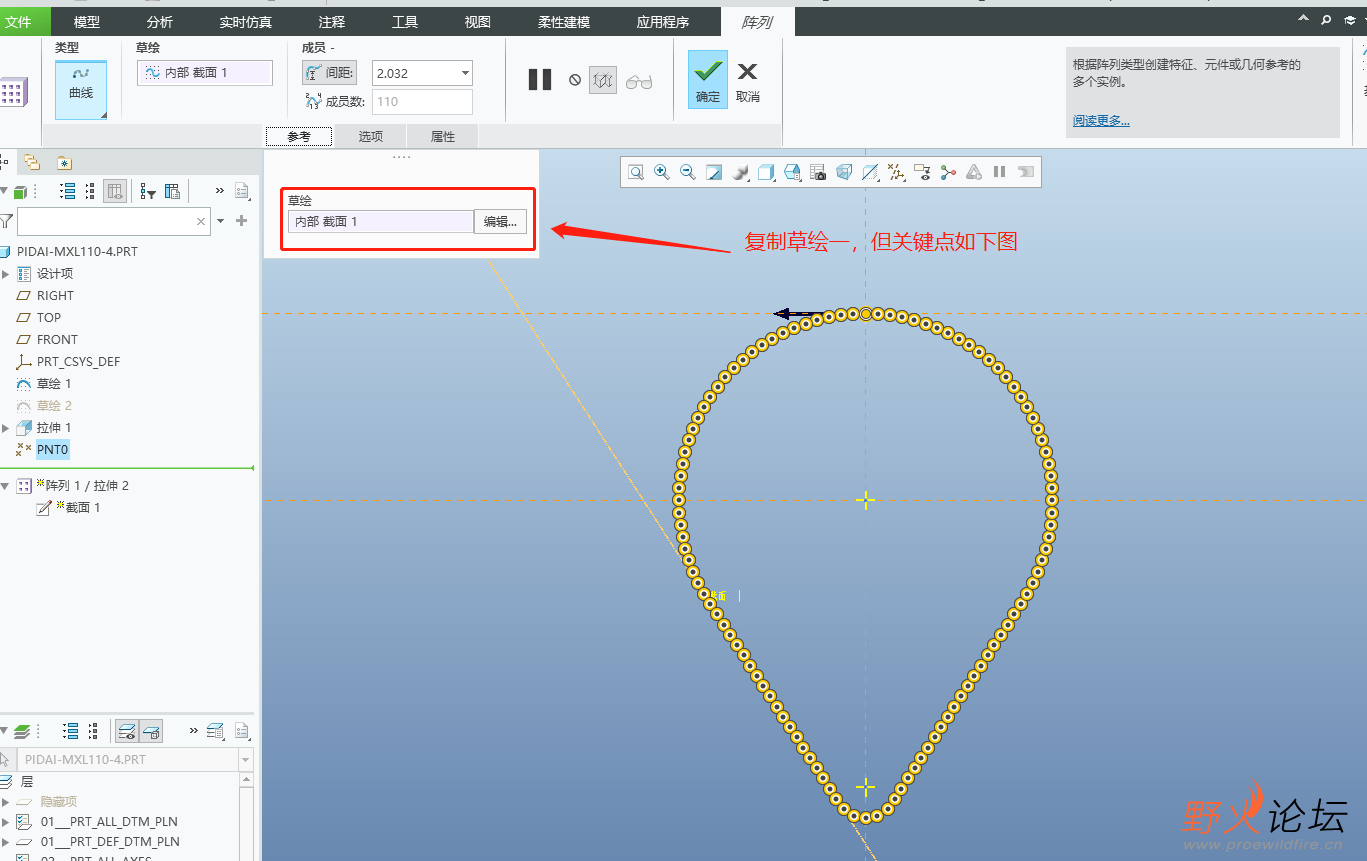Toggle perspective view cube icon
Screen dimensions: 1367x861
click(x=844, y=172)
